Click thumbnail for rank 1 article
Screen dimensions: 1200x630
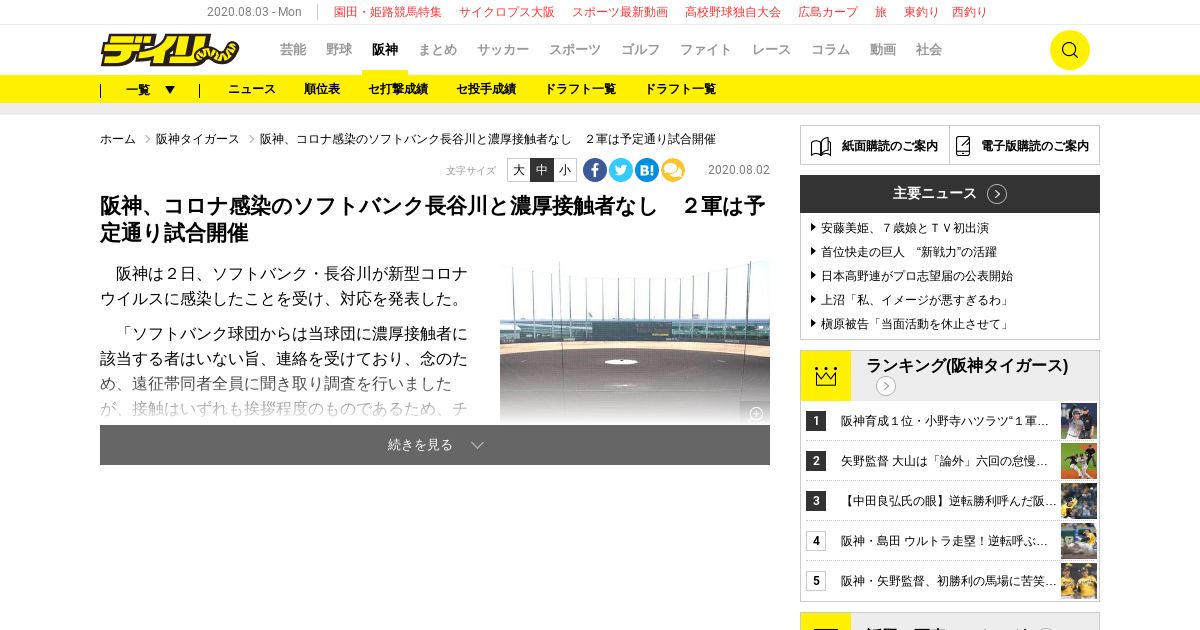pyautogui.click(x=1079, y=421)
